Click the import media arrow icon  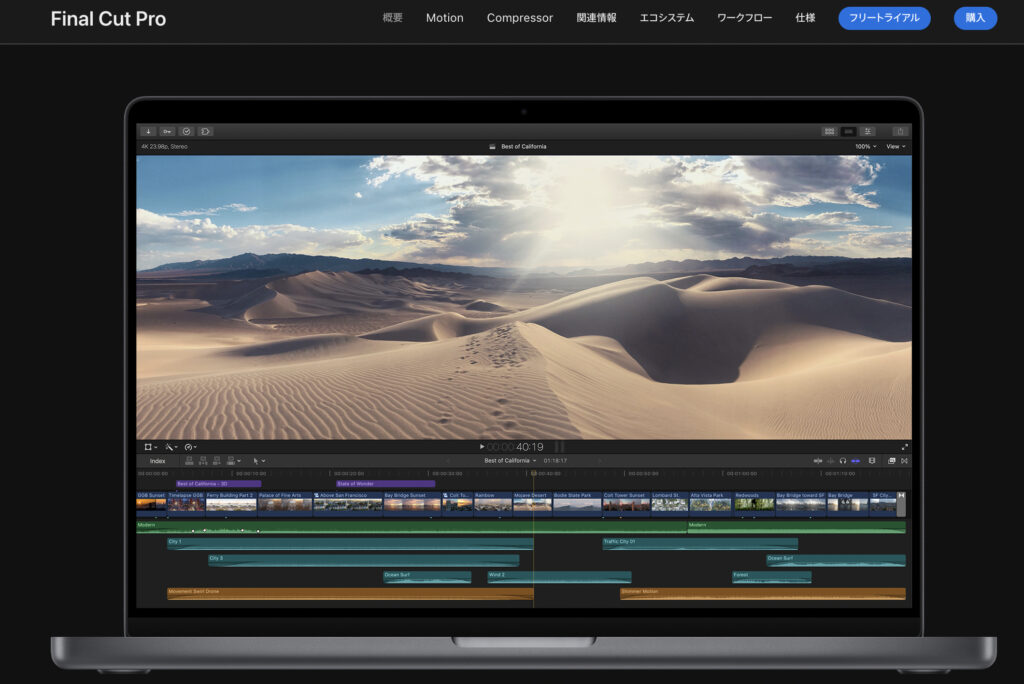click(148, 131)
